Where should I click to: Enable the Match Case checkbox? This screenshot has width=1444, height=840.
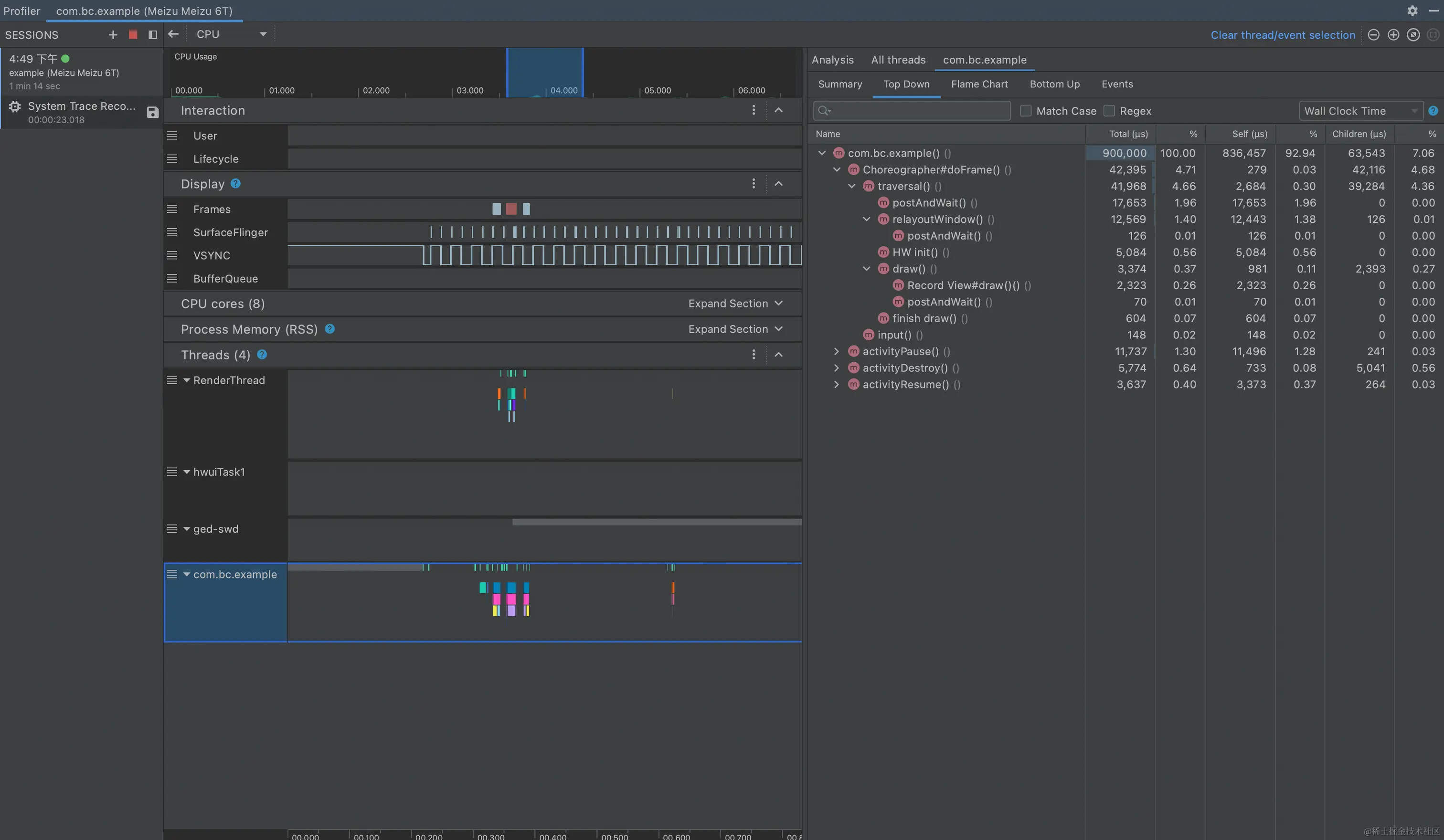point(1026,111)
